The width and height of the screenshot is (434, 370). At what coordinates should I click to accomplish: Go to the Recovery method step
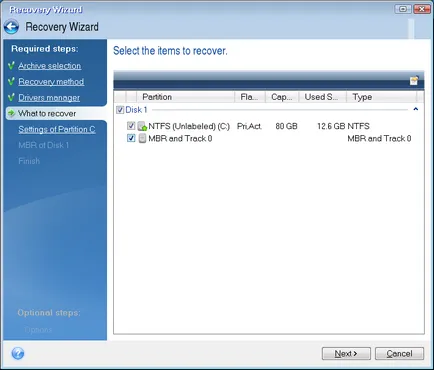51,82
